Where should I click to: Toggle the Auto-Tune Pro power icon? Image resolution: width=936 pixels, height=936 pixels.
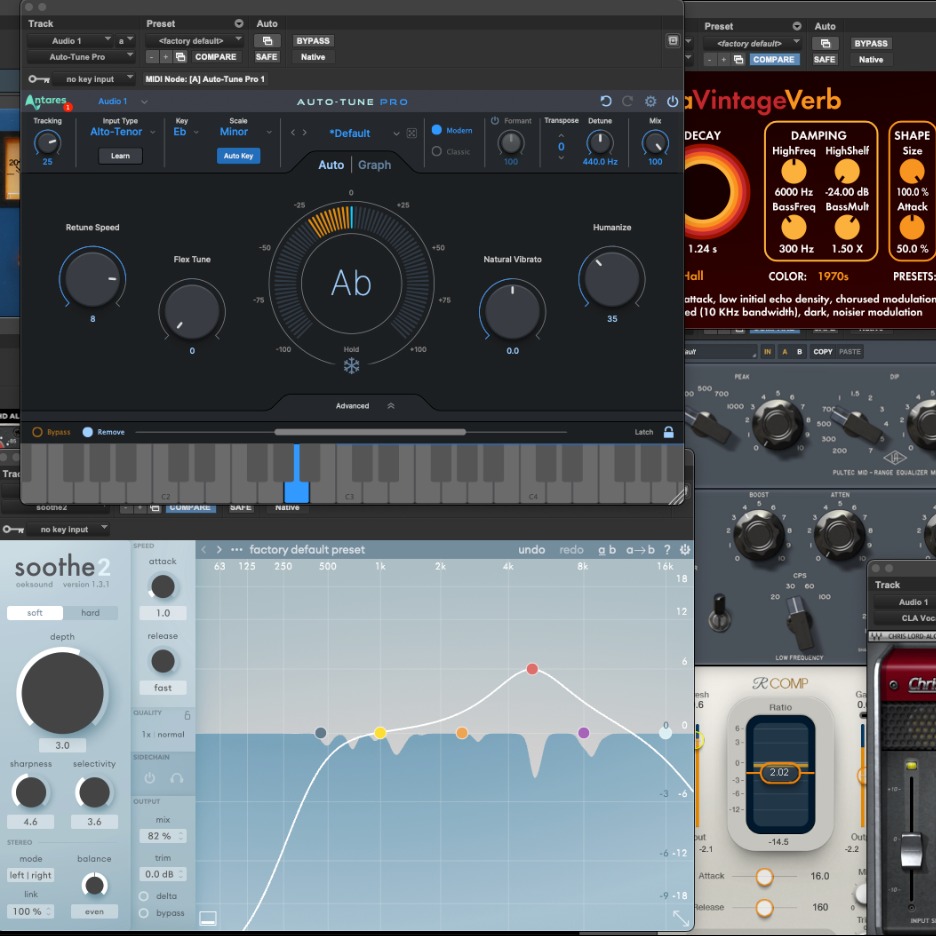672,101
